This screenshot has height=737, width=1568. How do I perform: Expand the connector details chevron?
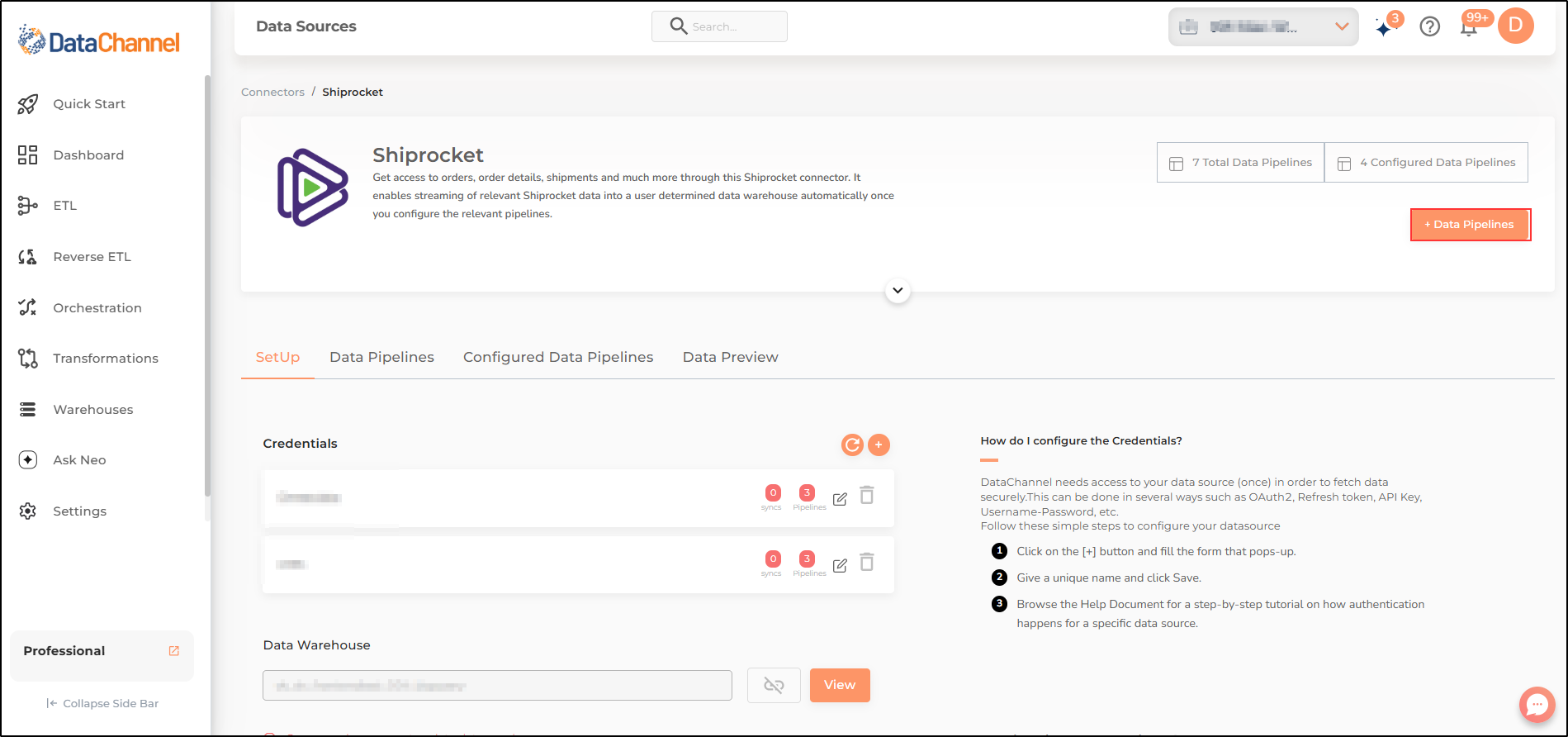point(898,291)
